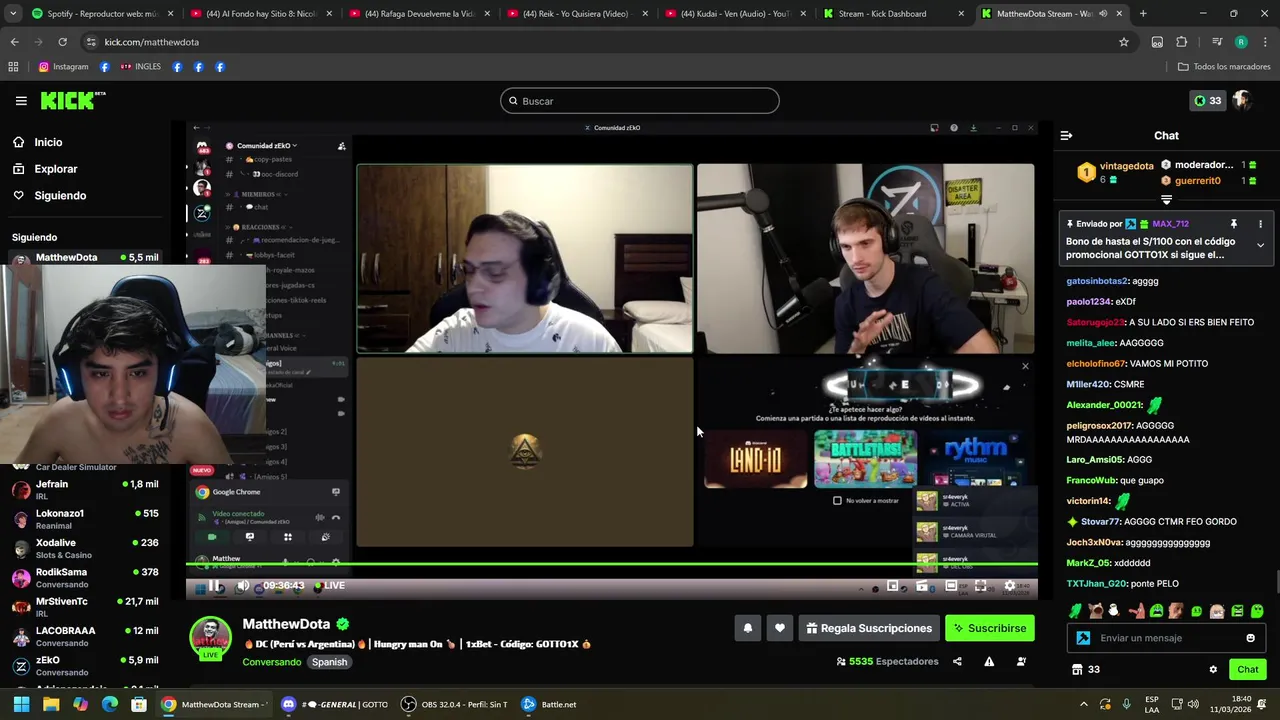The image size is (1280, 720).
Task: Report the stream with warning icon
Action: (x=989, y=661)
